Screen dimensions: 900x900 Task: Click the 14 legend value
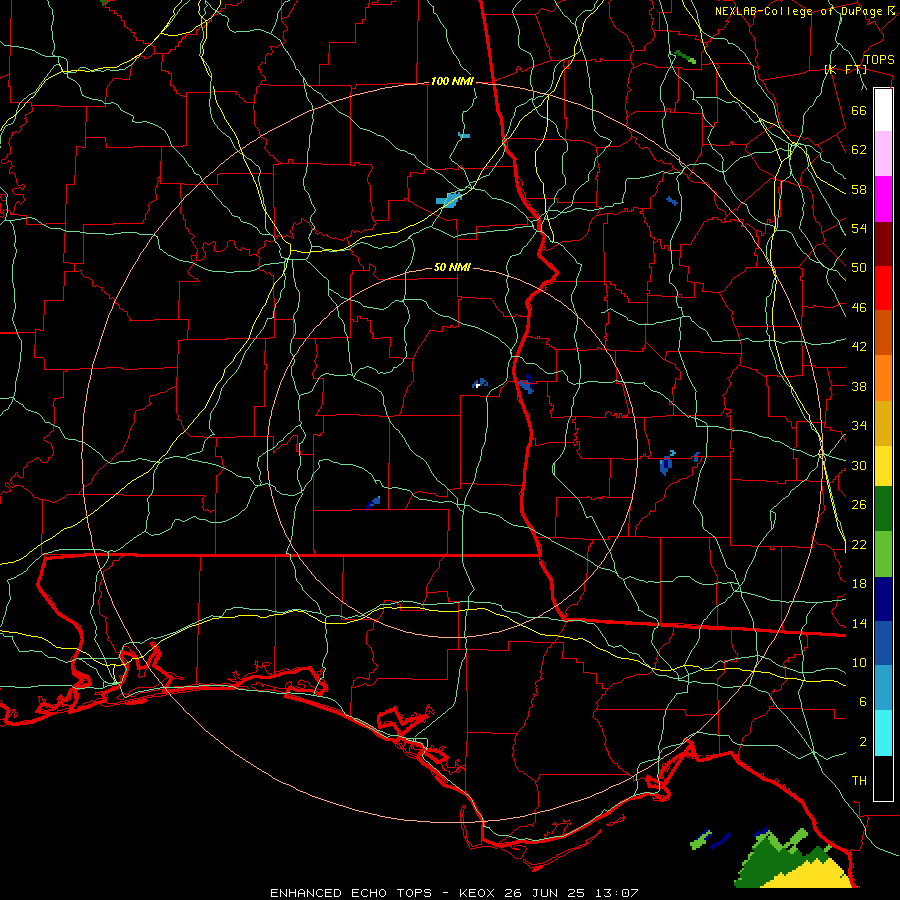(859, 623)
